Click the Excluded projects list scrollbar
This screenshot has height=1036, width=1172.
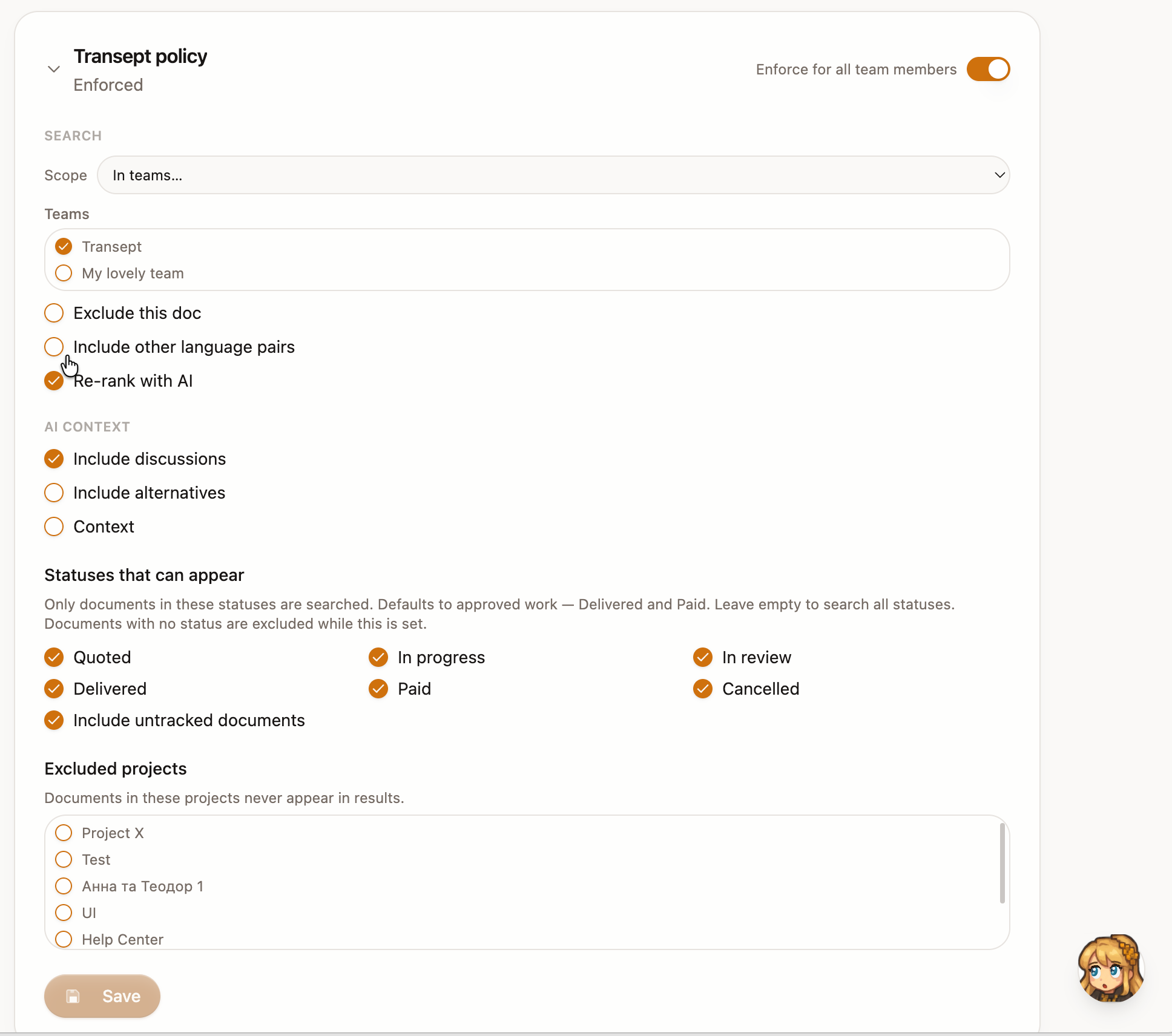[1002, 864]
